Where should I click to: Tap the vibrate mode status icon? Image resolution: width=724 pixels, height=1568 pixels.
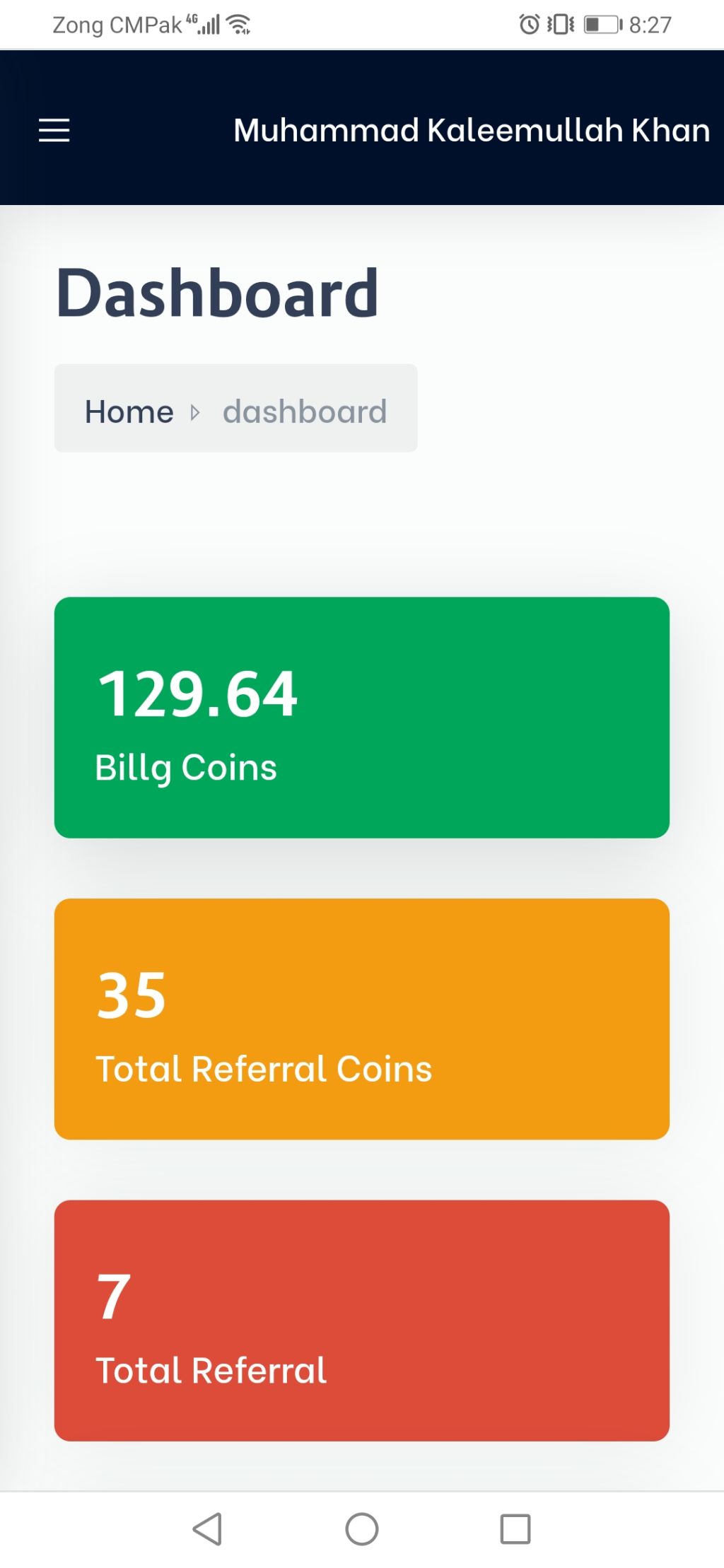pyautogui.click(x=561, y=24)
